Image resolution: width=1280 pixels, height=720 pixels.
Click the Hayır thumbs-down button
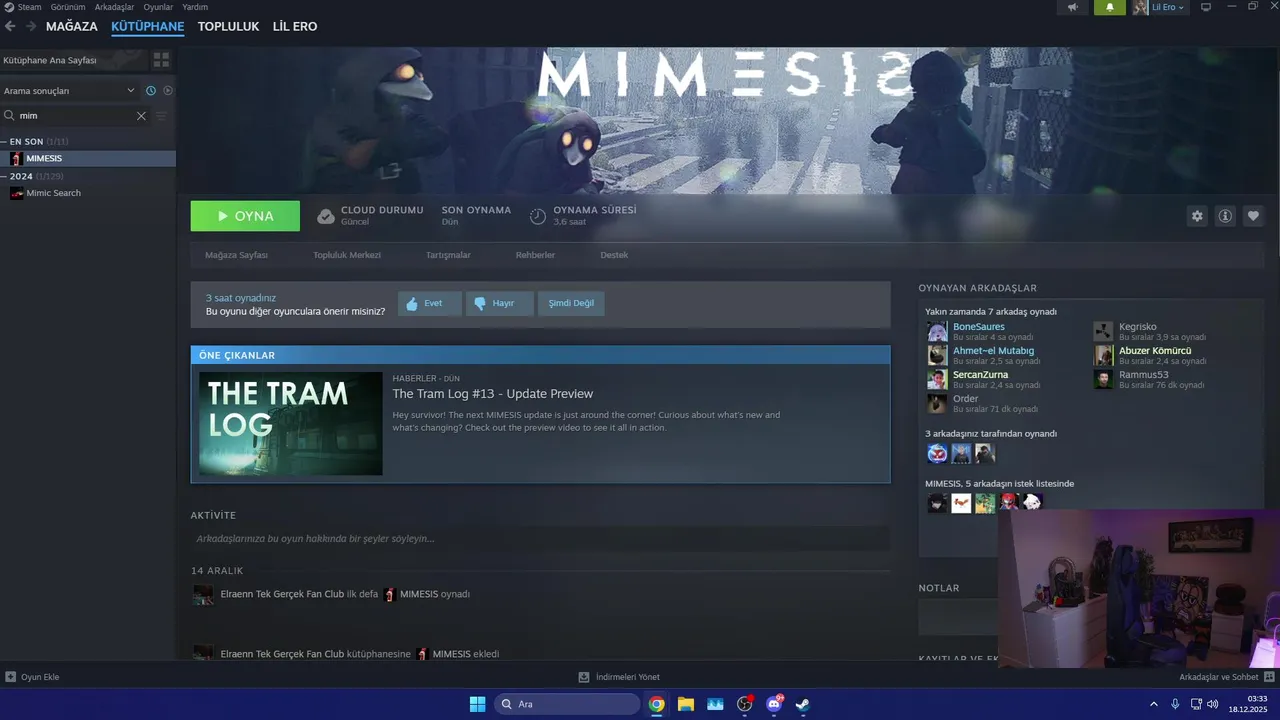pos(500,303)
